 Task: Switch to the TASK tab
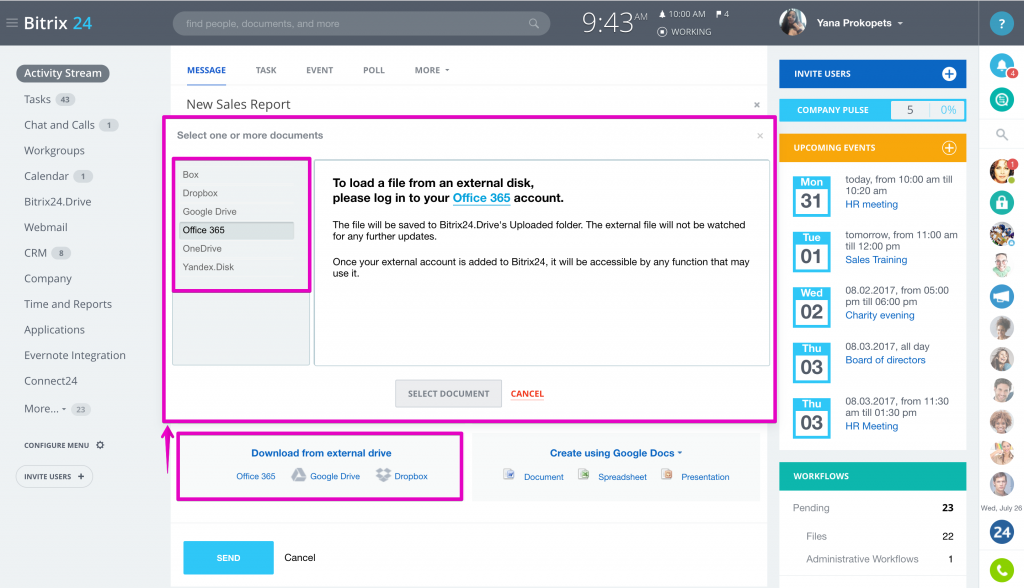pyautogui.click(x=266, y=70)
